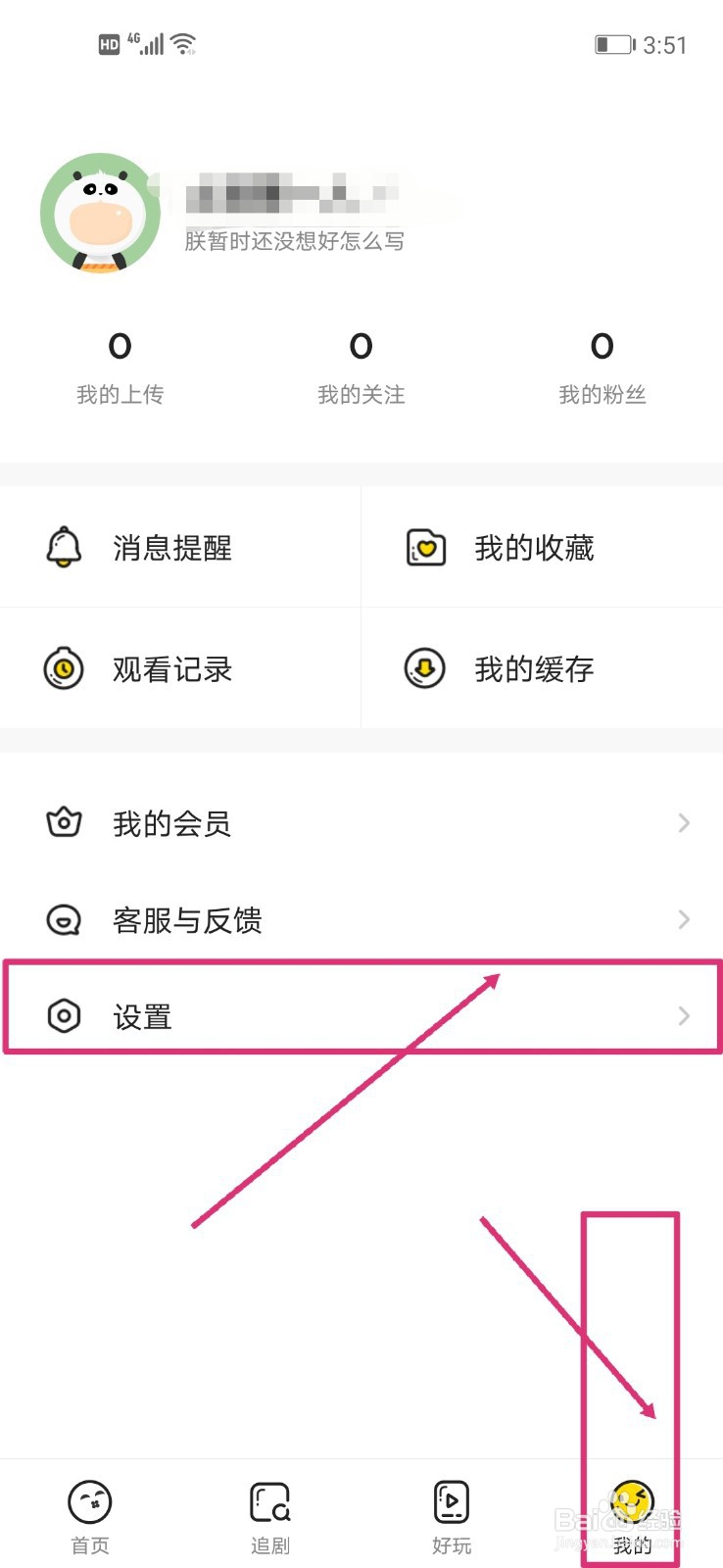The width and height of the screenshot is (723, 1568).
Task: Switch to the 首页 tab
Action: pos(90,1515)
